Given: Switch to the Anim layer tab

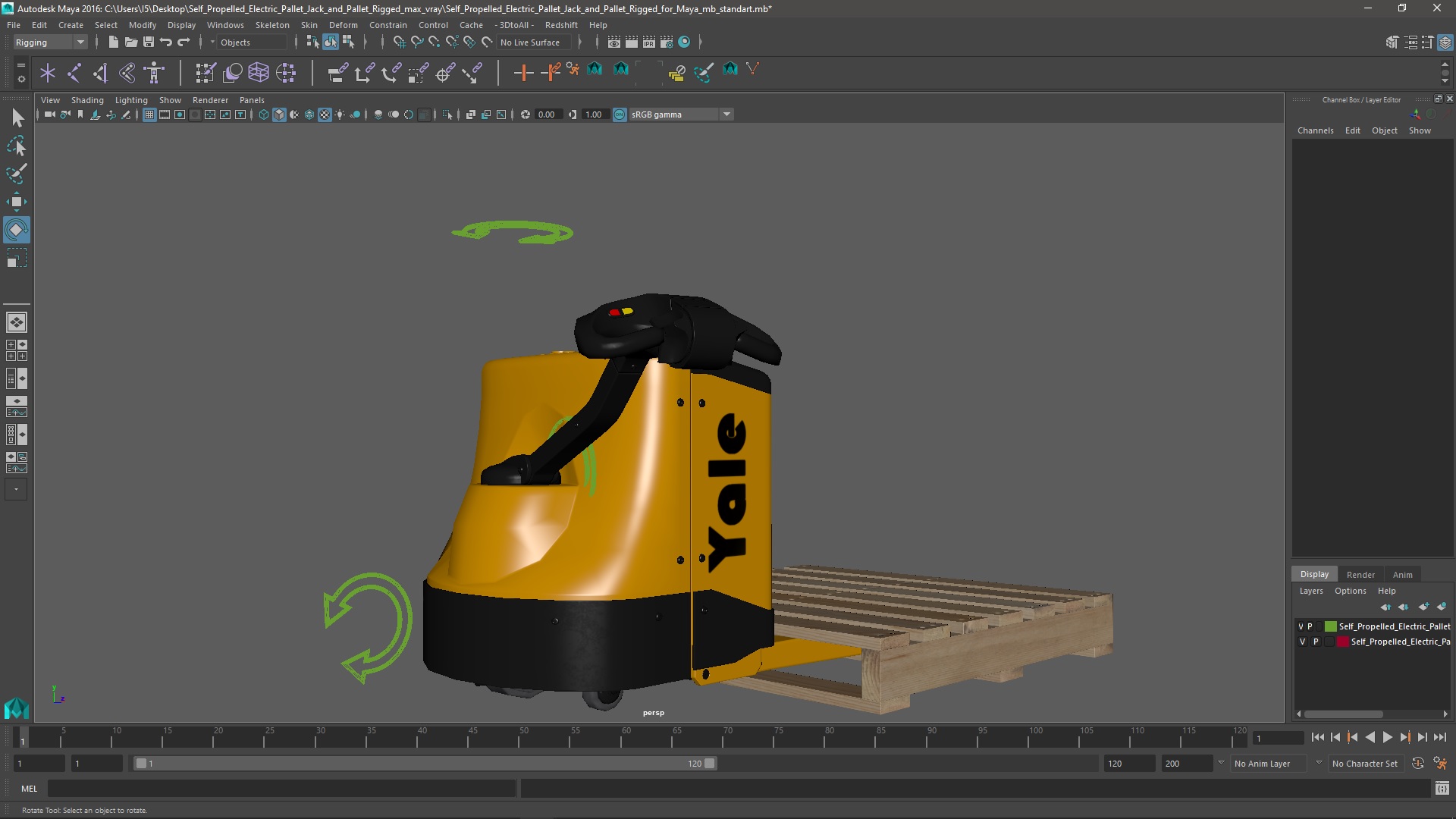Looking at the screenshot, I should 1402,575.
